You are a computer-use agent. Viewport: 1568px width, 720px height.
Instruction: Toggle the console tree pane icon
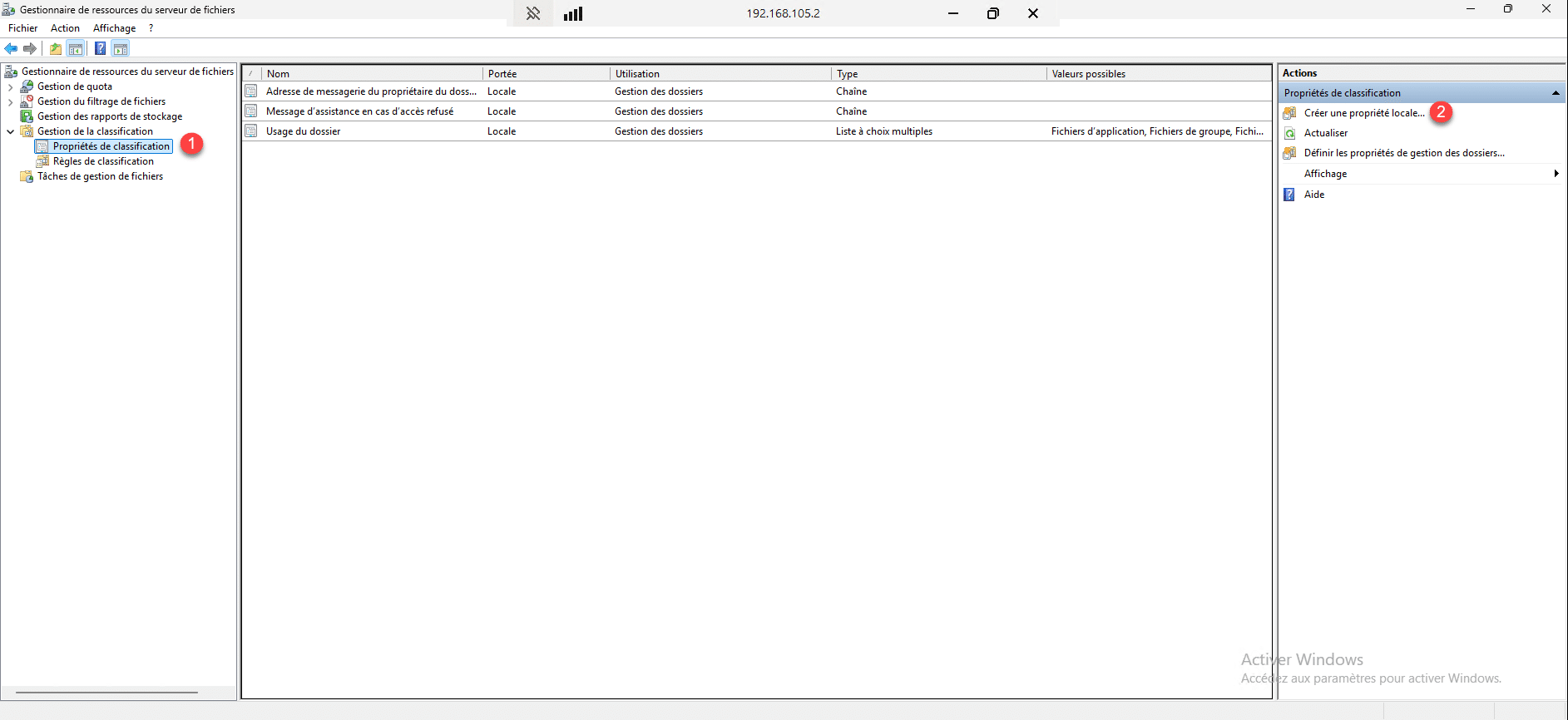(76, 48)
